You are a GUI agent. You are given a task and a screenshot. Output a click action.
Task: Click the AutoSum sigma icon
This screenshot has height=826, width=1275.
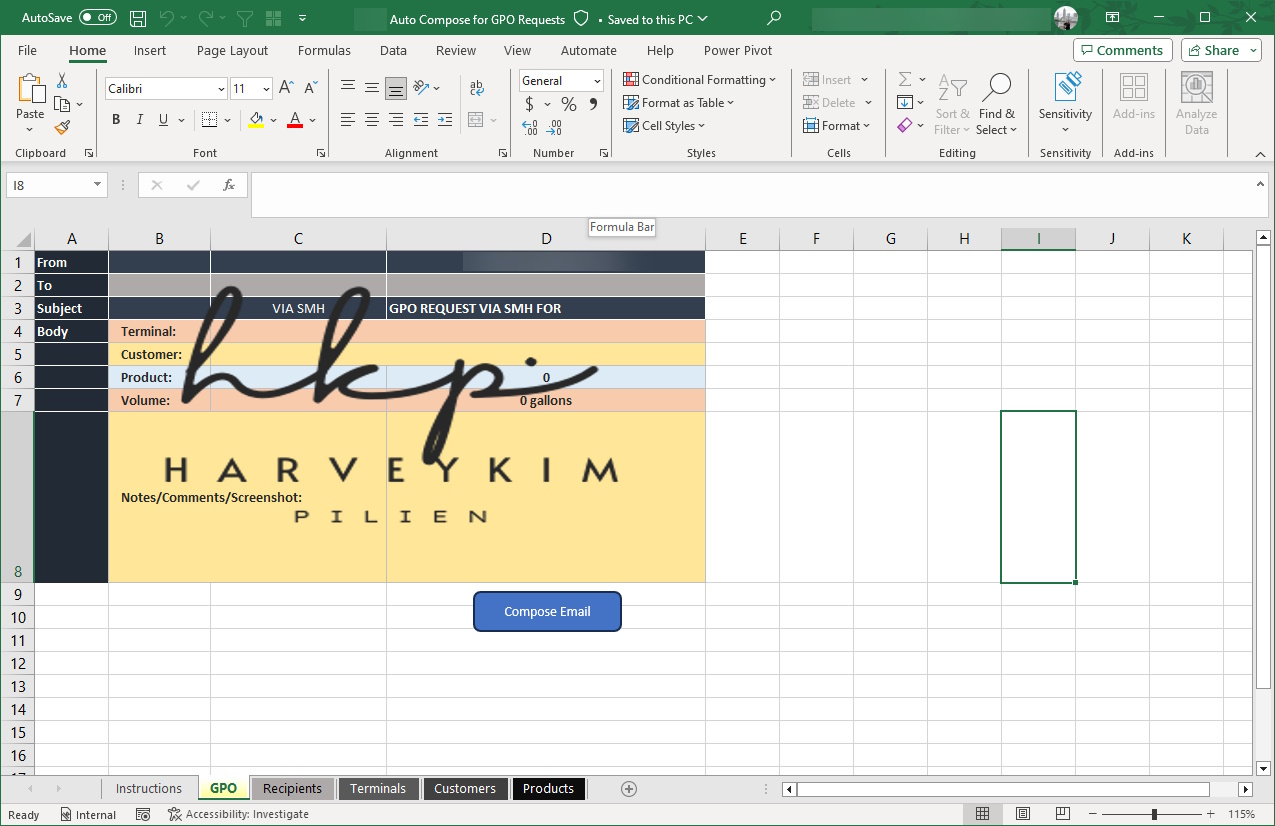coord(904,80)
